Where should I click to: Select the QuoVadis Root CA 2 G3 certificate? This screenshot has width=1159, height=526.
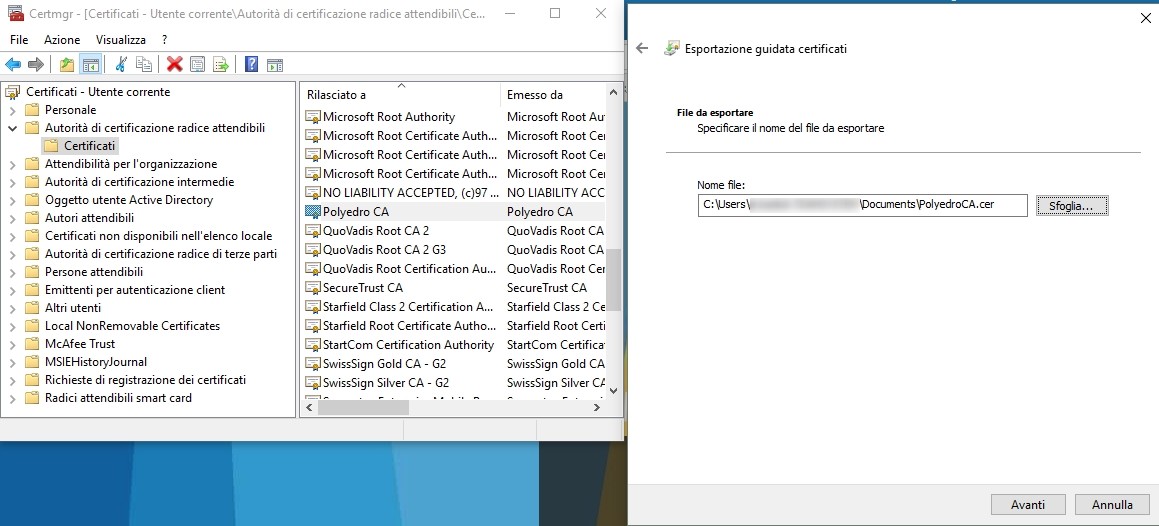[384, 250]
